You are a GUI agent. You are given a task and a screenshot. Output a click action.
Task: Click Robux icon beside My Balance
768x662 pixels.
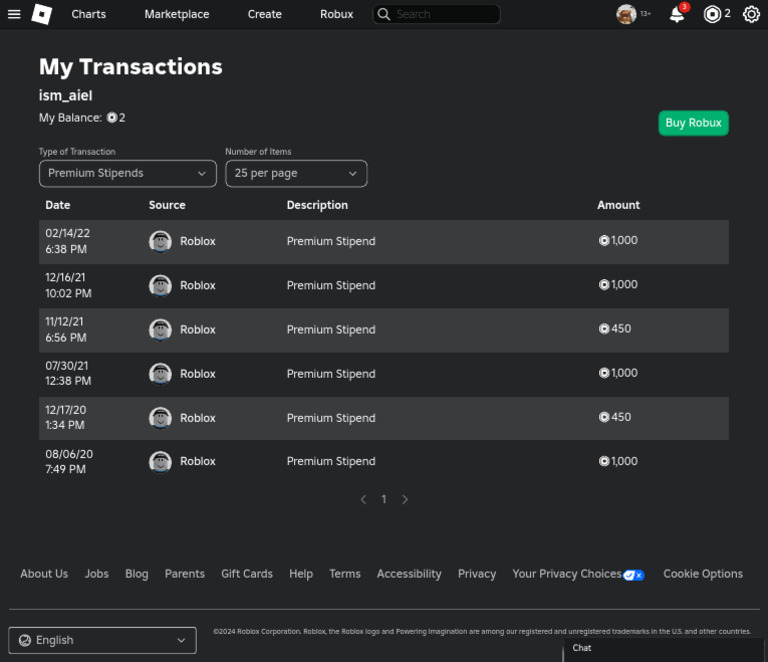(x=112, y=118)
